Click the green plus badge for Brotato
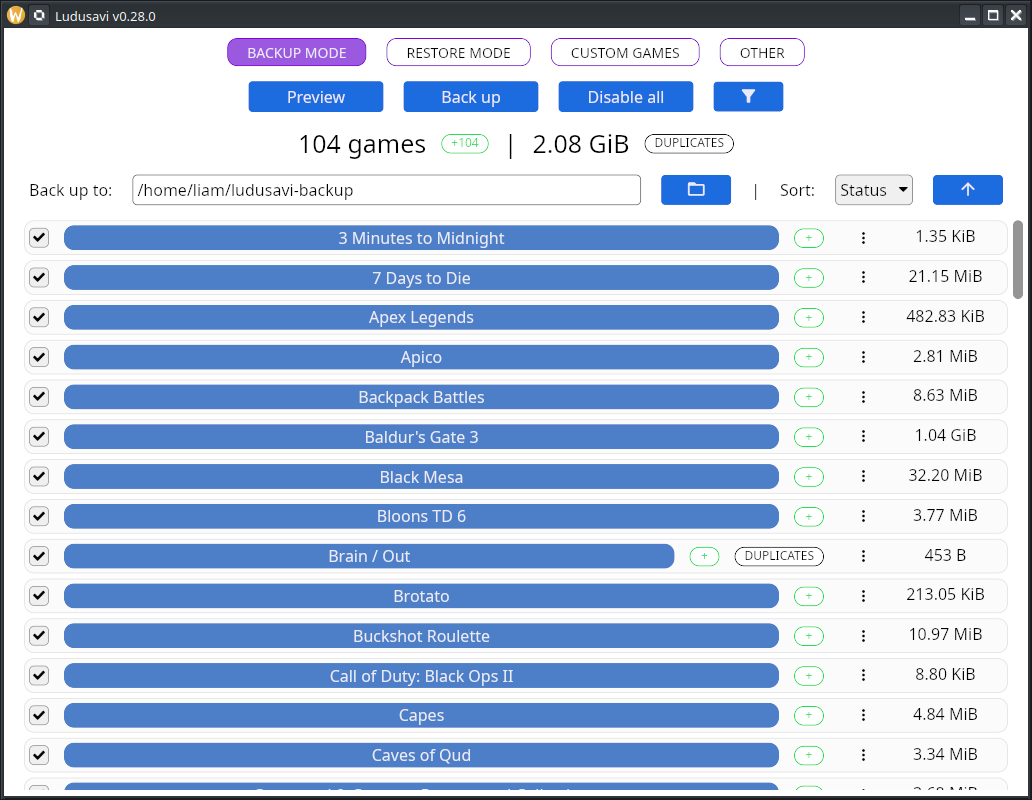1032x800 pixels. click(809, 596)
